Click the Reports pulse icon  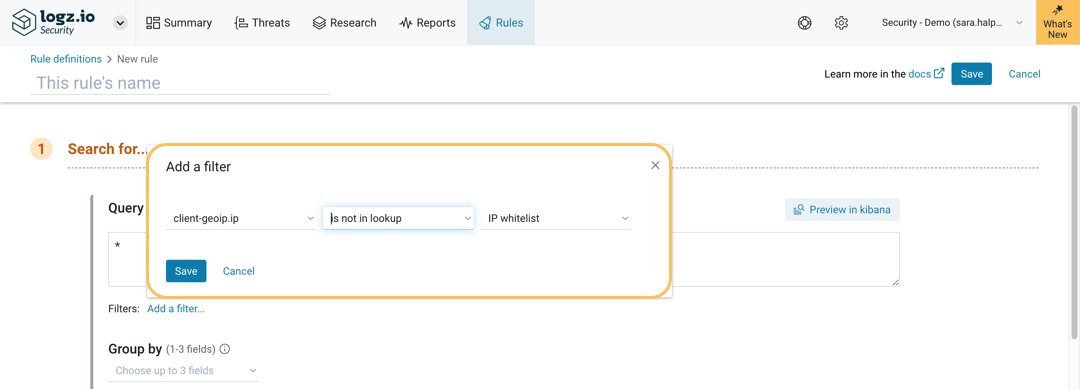[x=406, y=23]
